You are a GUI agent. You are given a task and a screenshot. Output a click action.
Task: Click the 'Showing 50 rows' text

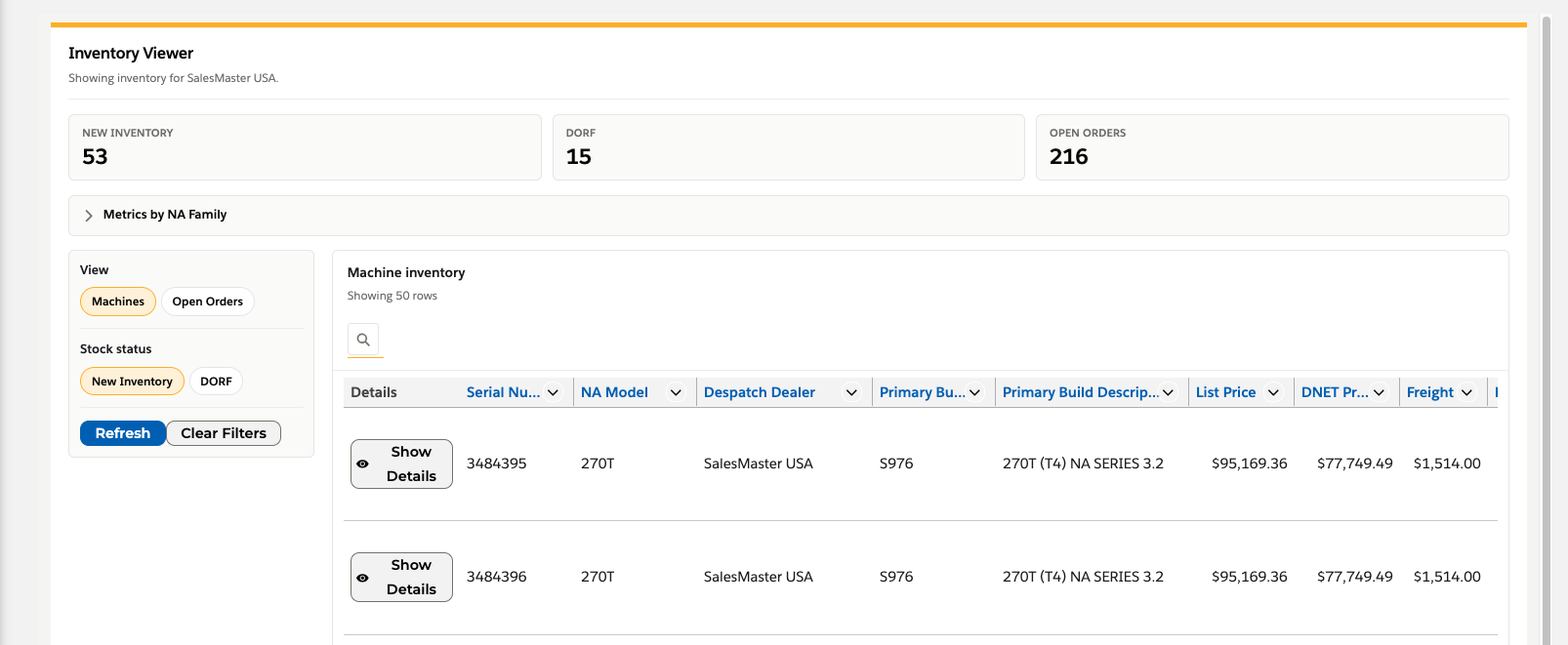point(392,296)
